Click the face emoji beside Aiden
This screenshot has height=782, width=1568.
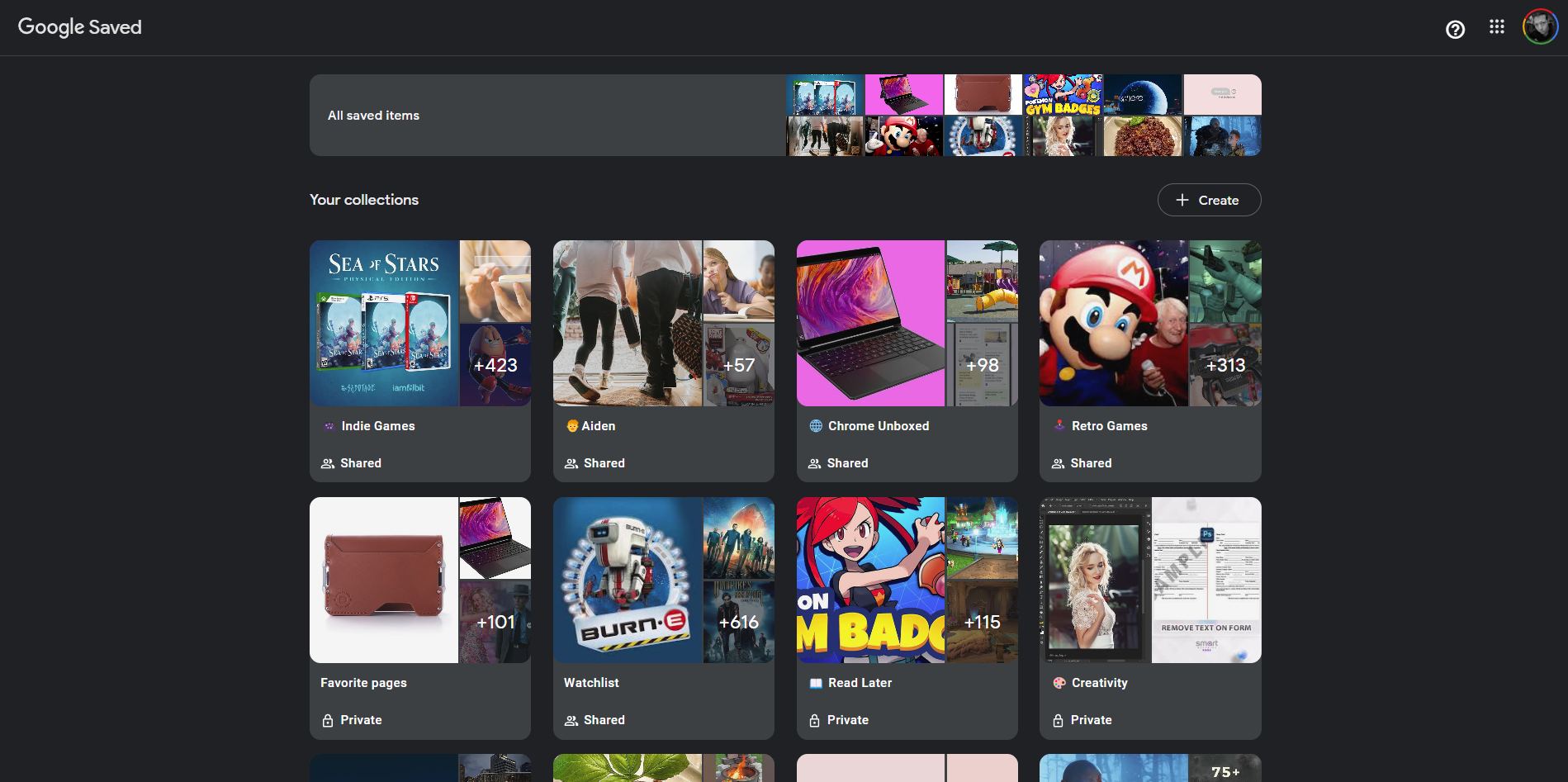coord(572,426)
